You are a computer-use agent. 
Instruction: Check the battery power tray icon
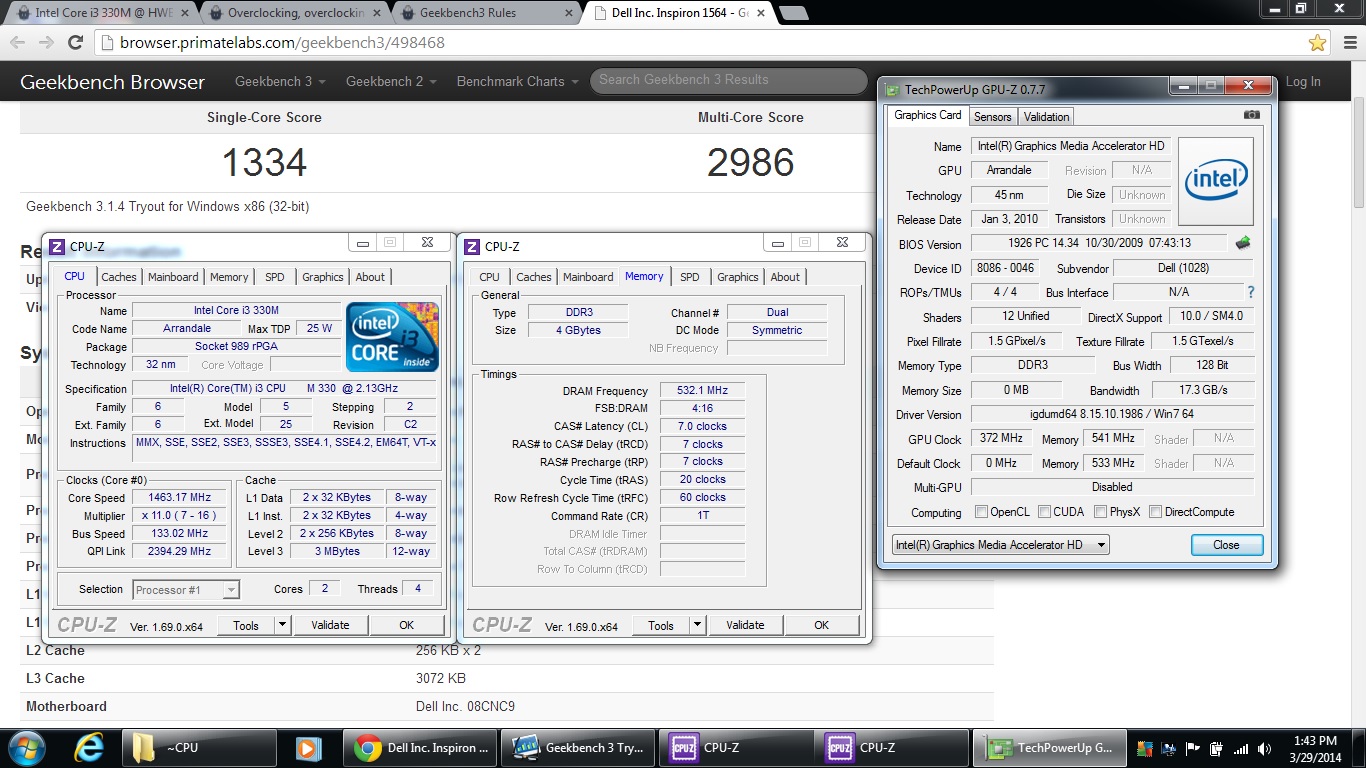click(x=1217, y=749)
